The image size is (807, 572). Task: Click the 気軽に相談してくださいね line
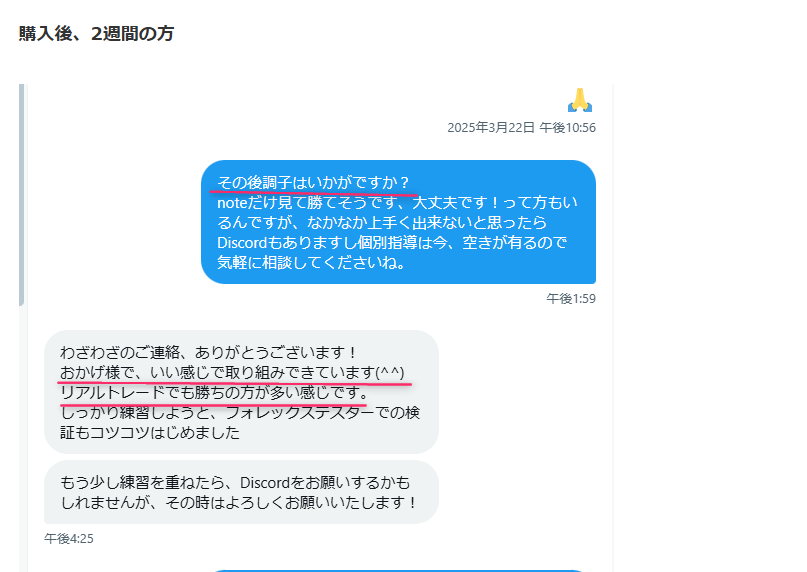click(x=311, y=263)
